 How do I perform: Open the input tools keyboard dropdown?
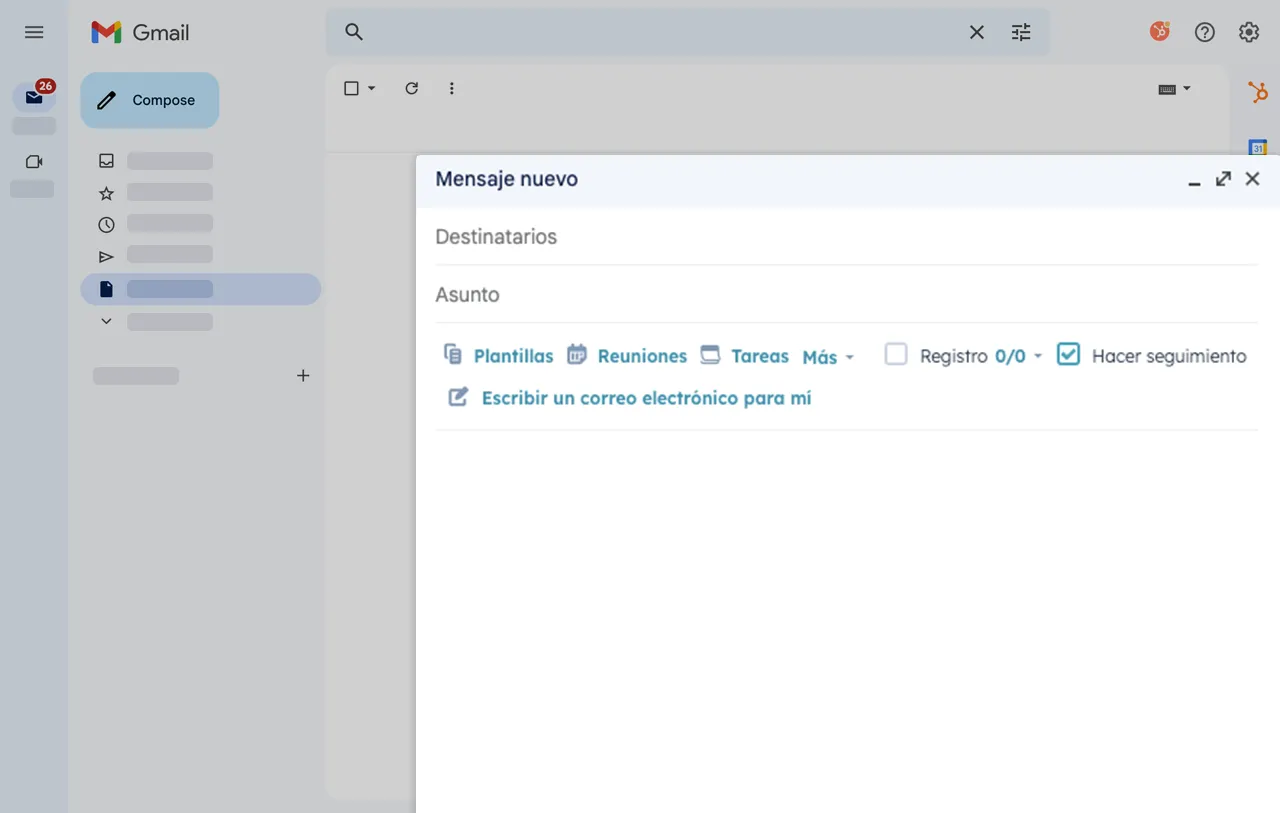coord(1175,88)
